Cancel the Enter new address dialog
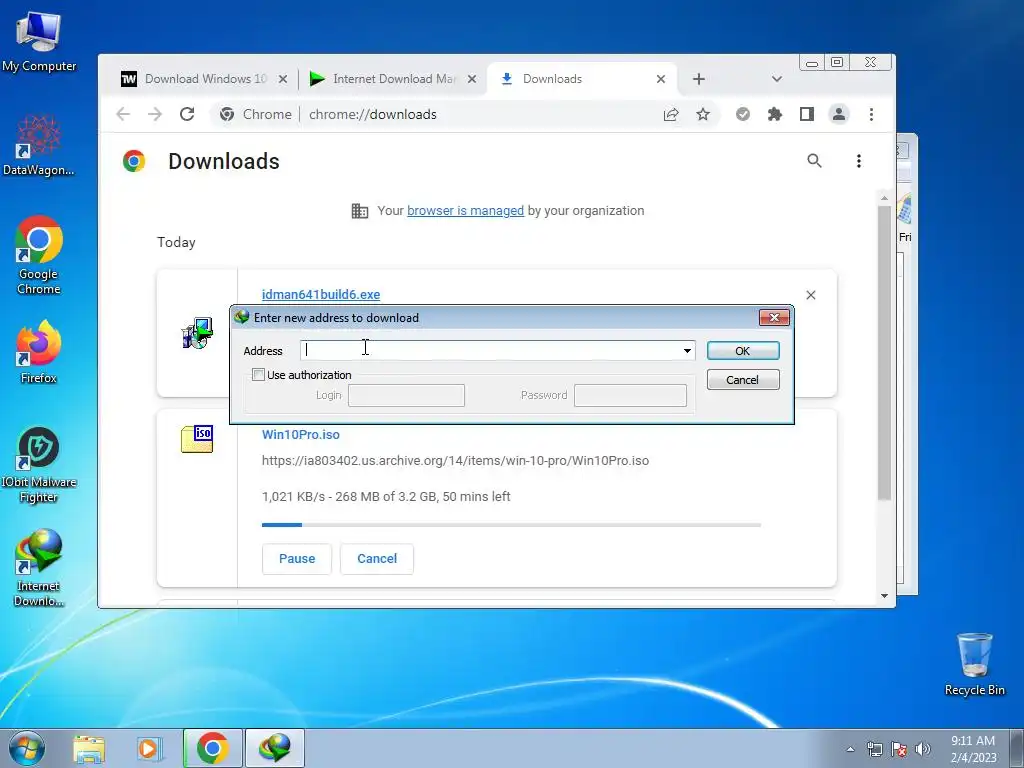 743,379
